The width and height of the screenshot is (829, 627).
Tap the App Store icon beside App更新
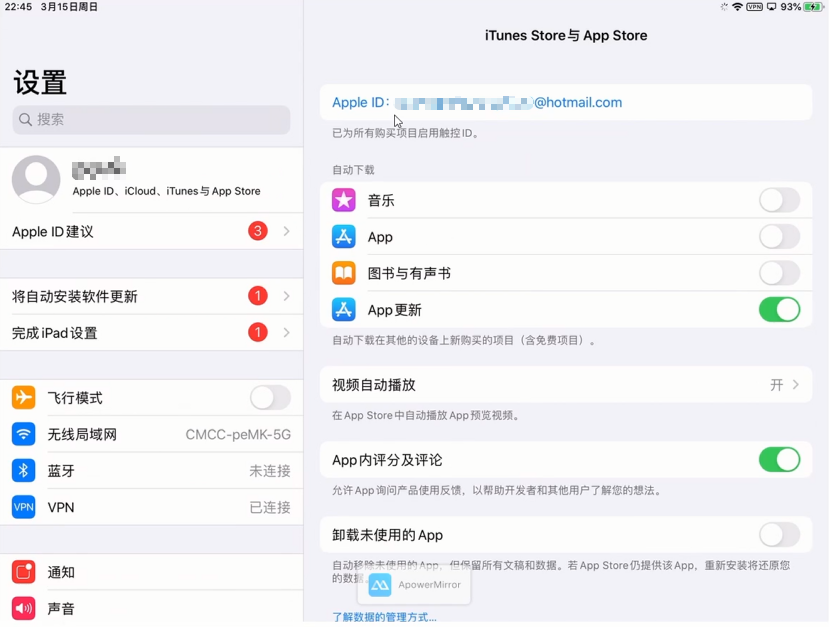point(344,310)
